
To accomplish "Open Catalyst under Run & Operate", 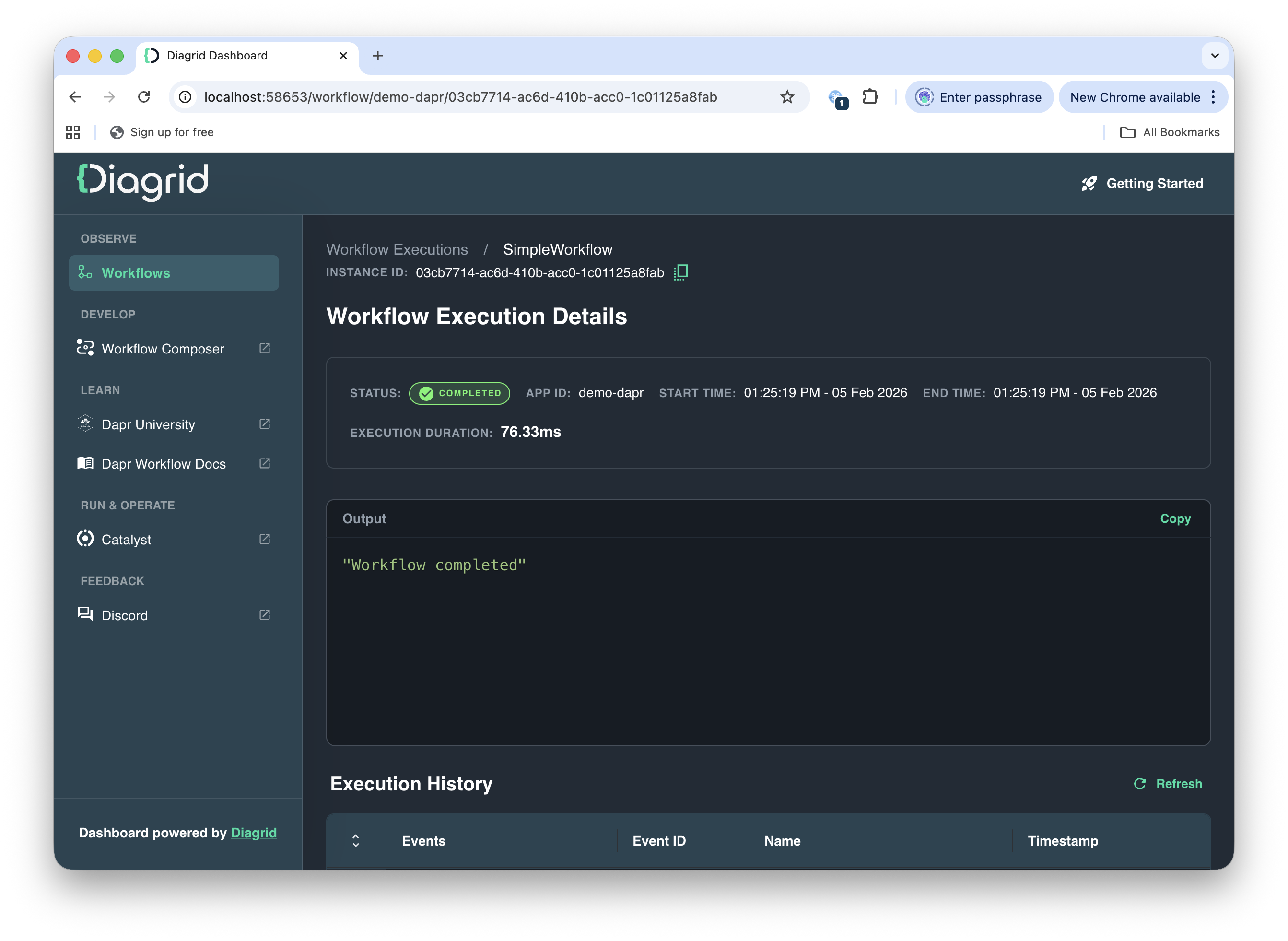I will (x=127, y=540).
